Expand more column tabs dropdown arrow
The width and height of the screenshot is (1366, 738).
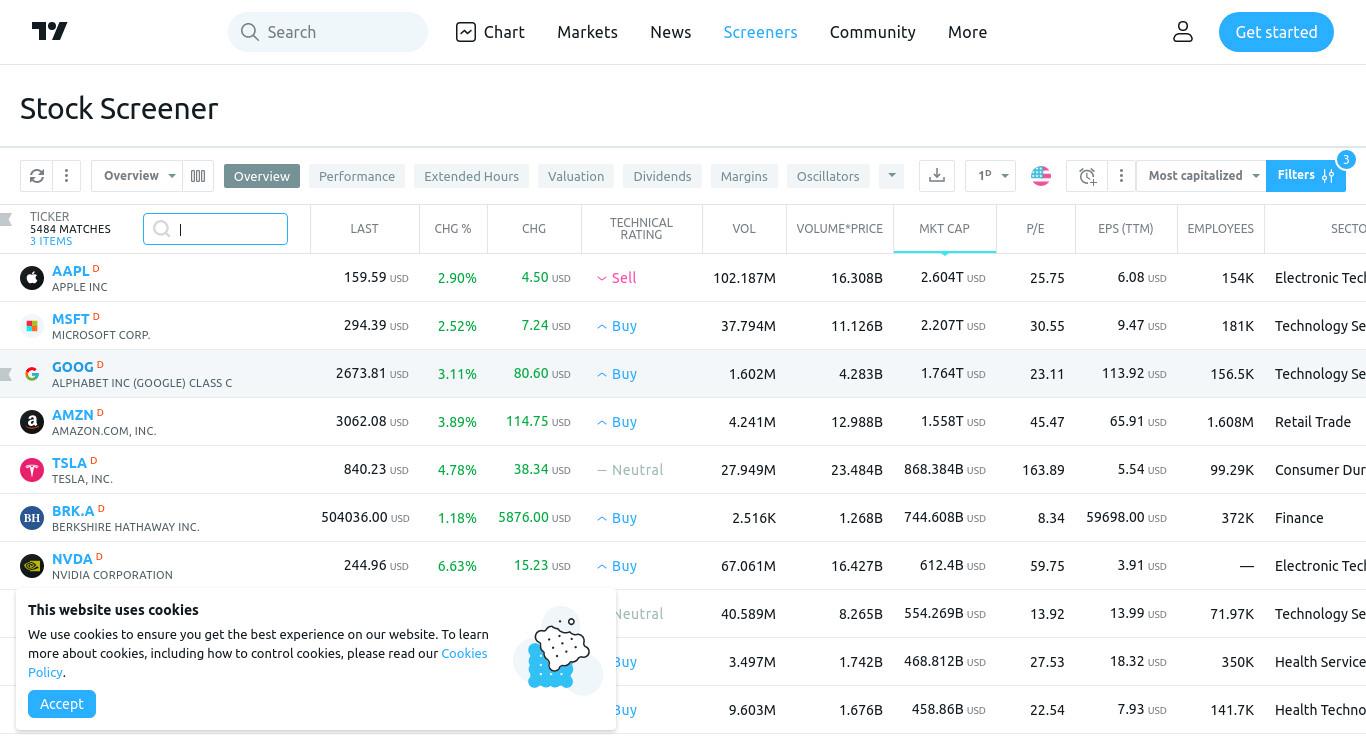[x=891, y=176]
